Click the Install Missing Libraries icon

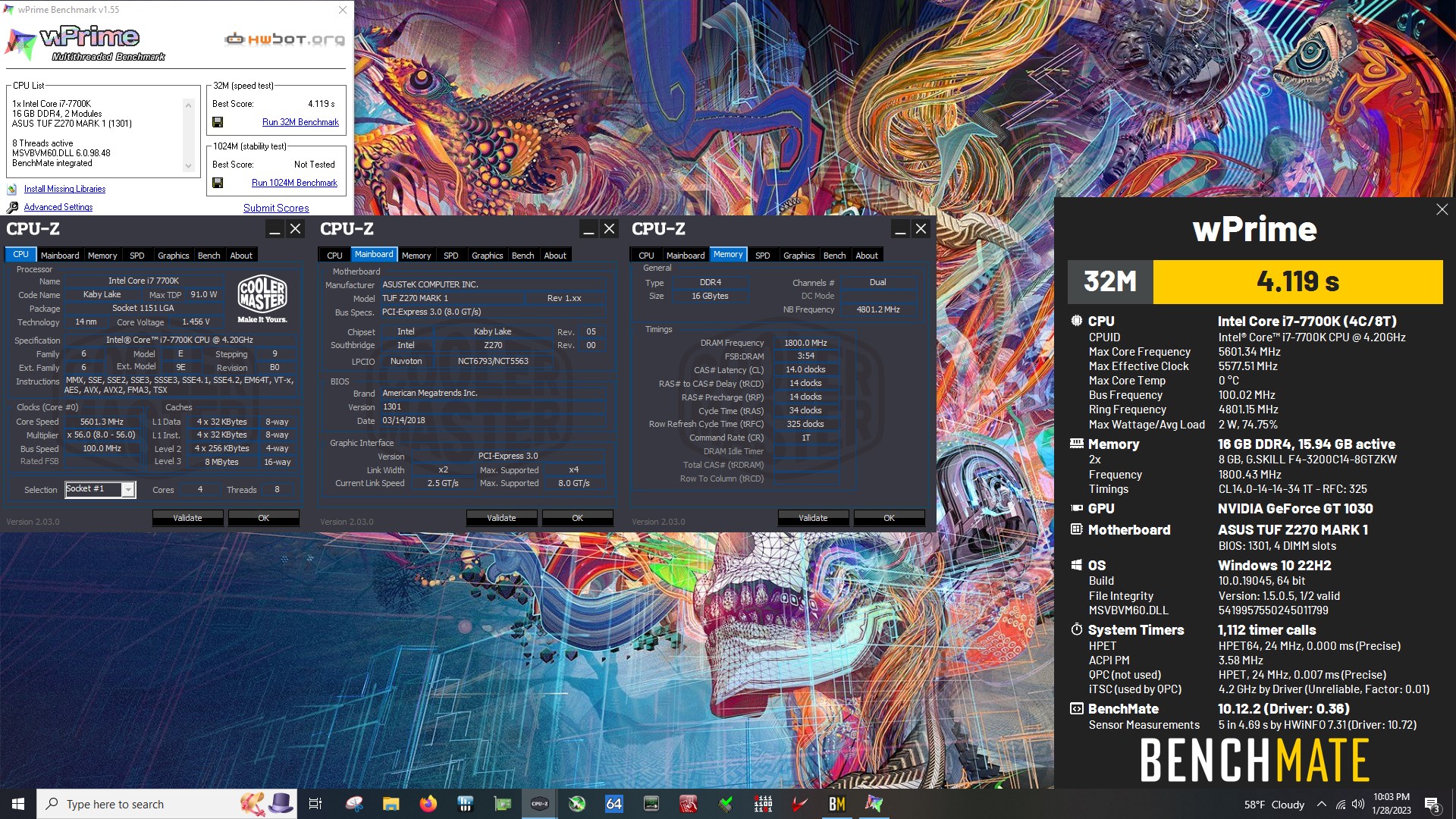(x=12, y=189)
